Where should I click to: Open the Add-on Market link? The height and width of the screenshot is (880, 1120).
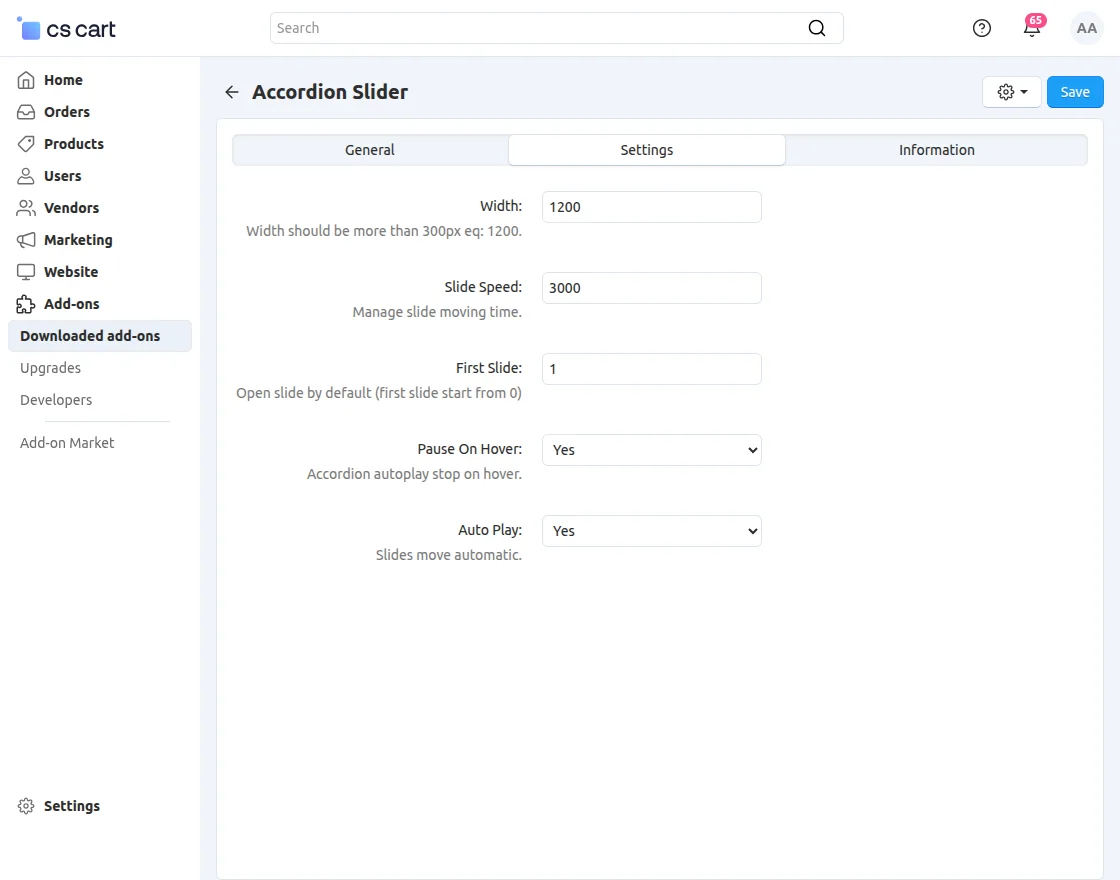66,442
